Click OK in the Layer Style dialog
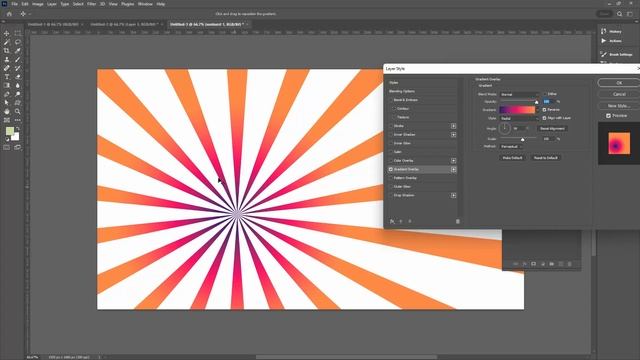This screenshot has height=360, width=640. [619, 83]
